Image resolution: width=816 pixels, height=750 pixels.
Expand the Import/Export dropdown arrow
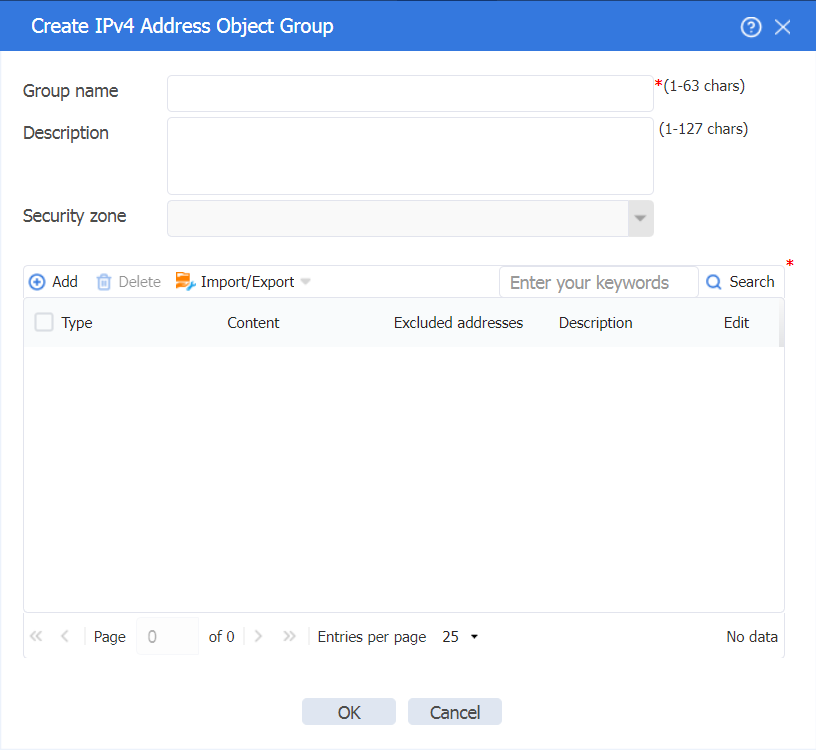pos(305,282)
